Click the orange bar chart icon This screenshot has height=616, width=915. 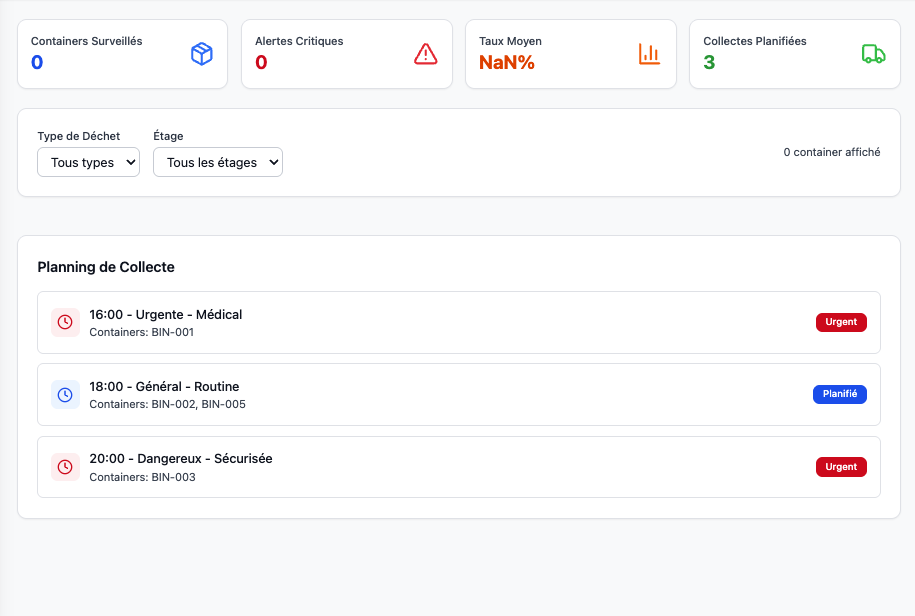[650, 54]
